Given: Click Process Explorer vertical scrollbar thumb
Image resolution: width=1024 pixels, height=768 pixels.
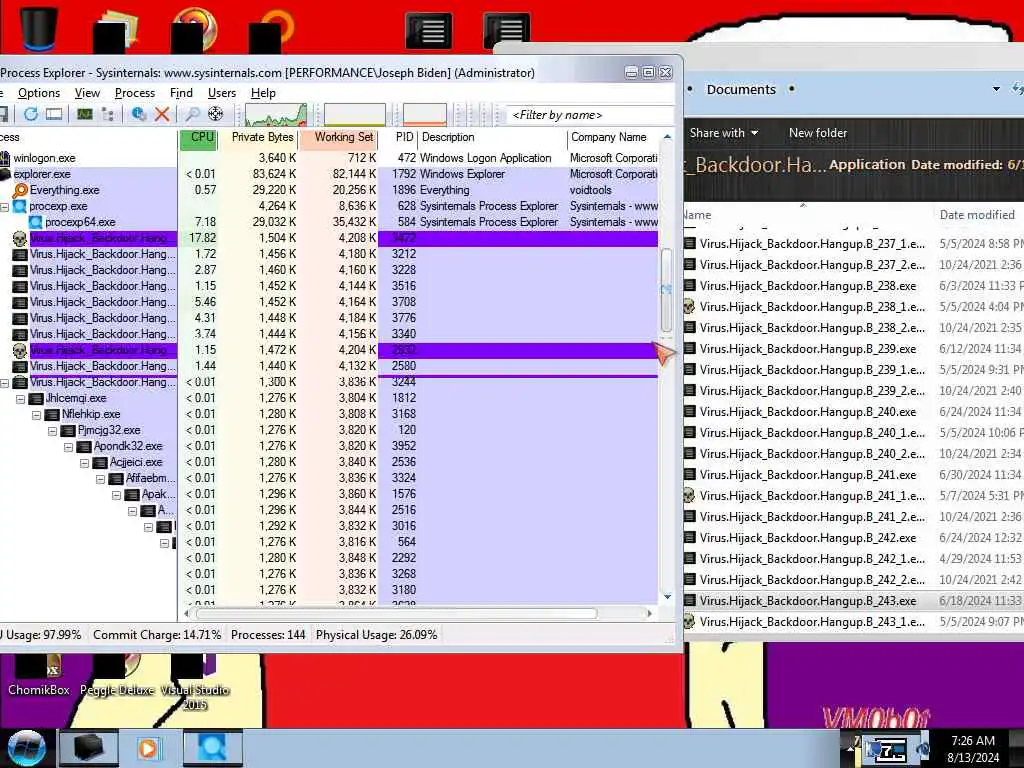Looking at the screenshot, I should click(667, 291).
